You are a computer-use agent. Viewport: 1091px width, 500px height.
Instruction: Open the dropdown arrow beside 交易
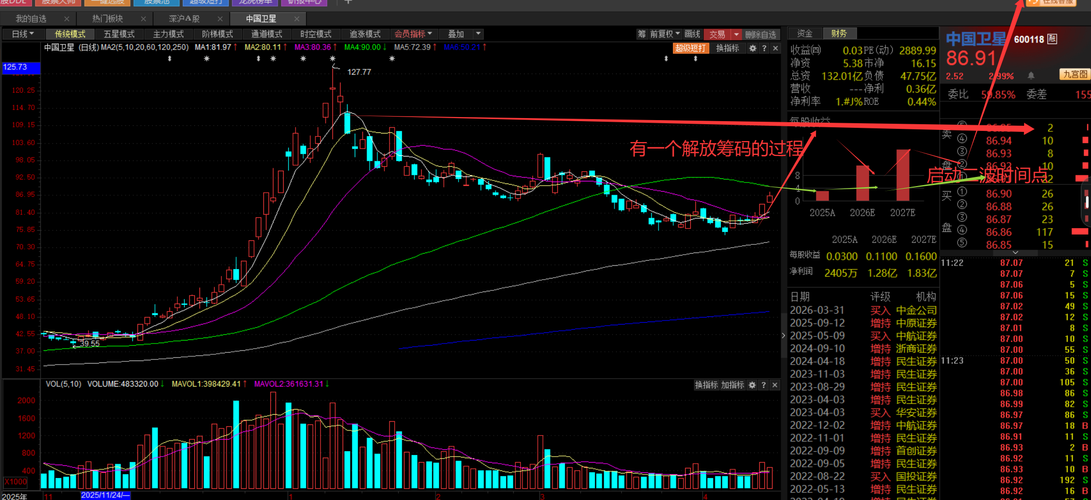click(x=736, y=34)
